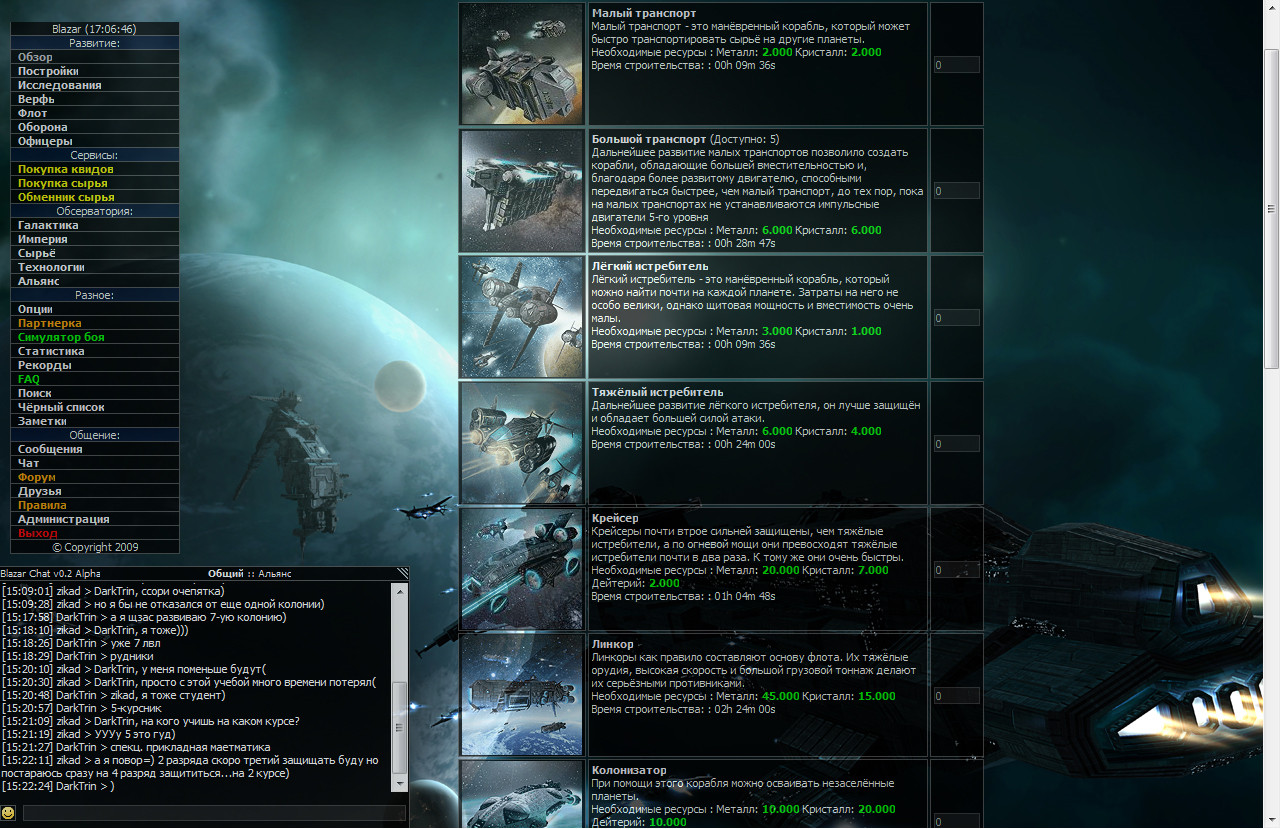The image size is (1280, 829).
Task: Click the Крейсер quantity field
Action: click(956, 570)
